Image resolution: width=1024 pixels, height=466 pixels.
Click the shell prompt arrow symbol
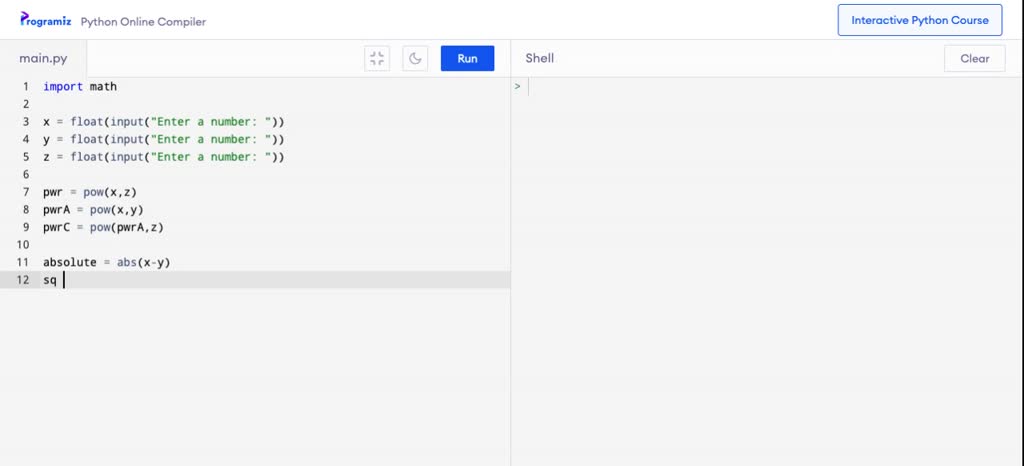(x=517, y=86)
